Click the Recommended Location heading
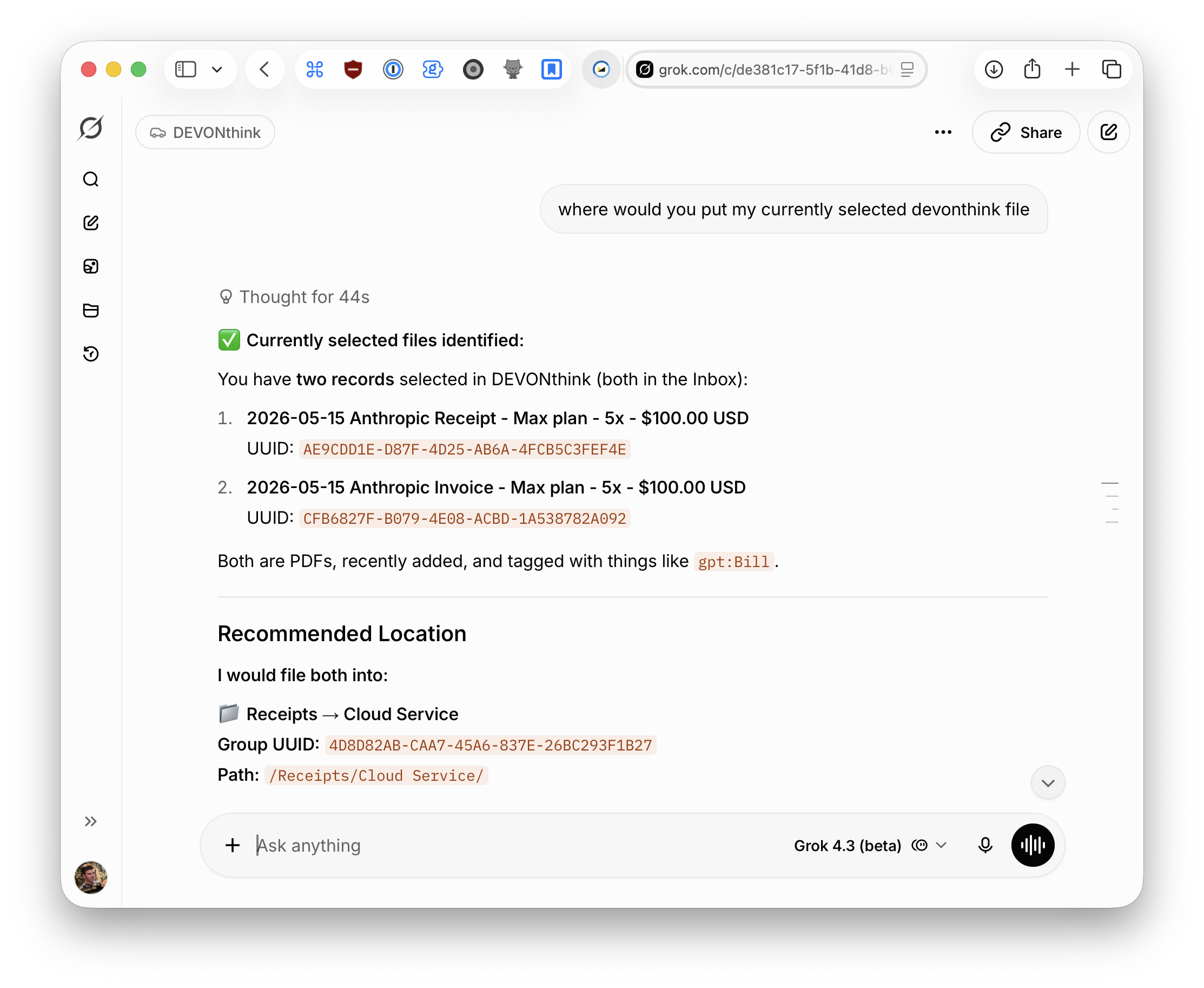 pos(342,634)
